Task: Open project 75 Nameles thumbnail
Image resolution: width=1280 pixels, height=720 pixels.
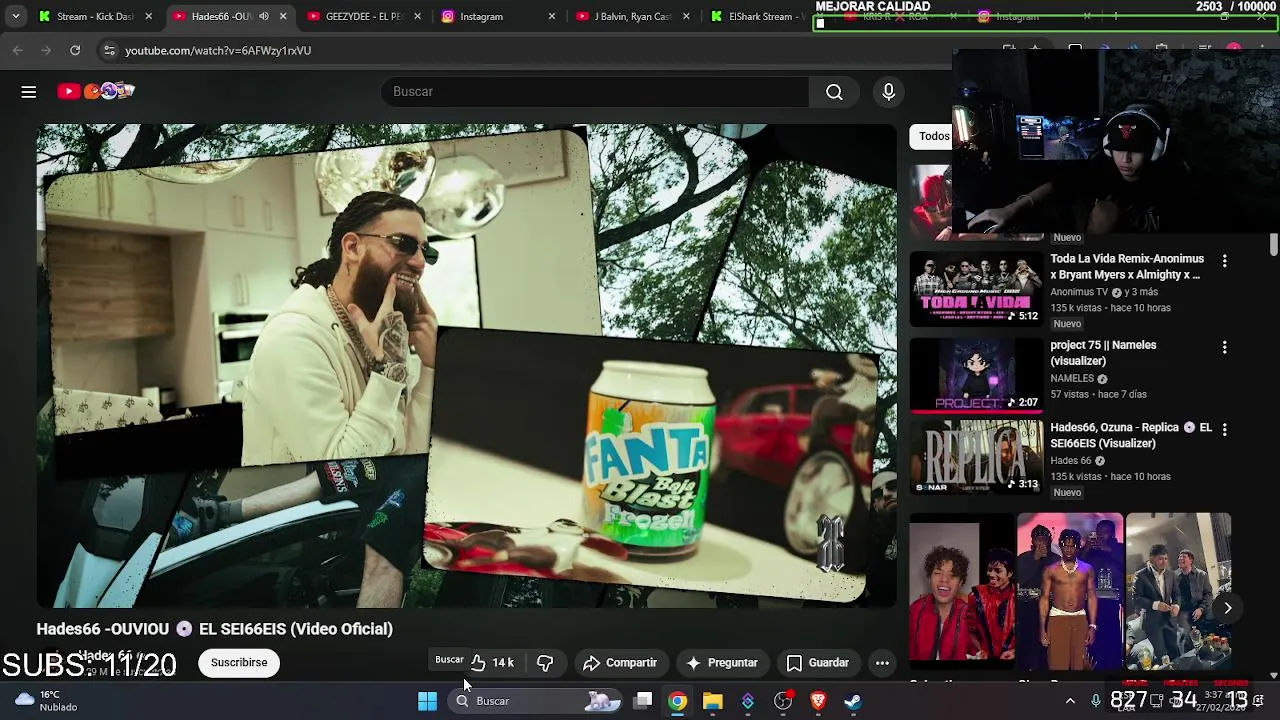Action: point(976,375)
